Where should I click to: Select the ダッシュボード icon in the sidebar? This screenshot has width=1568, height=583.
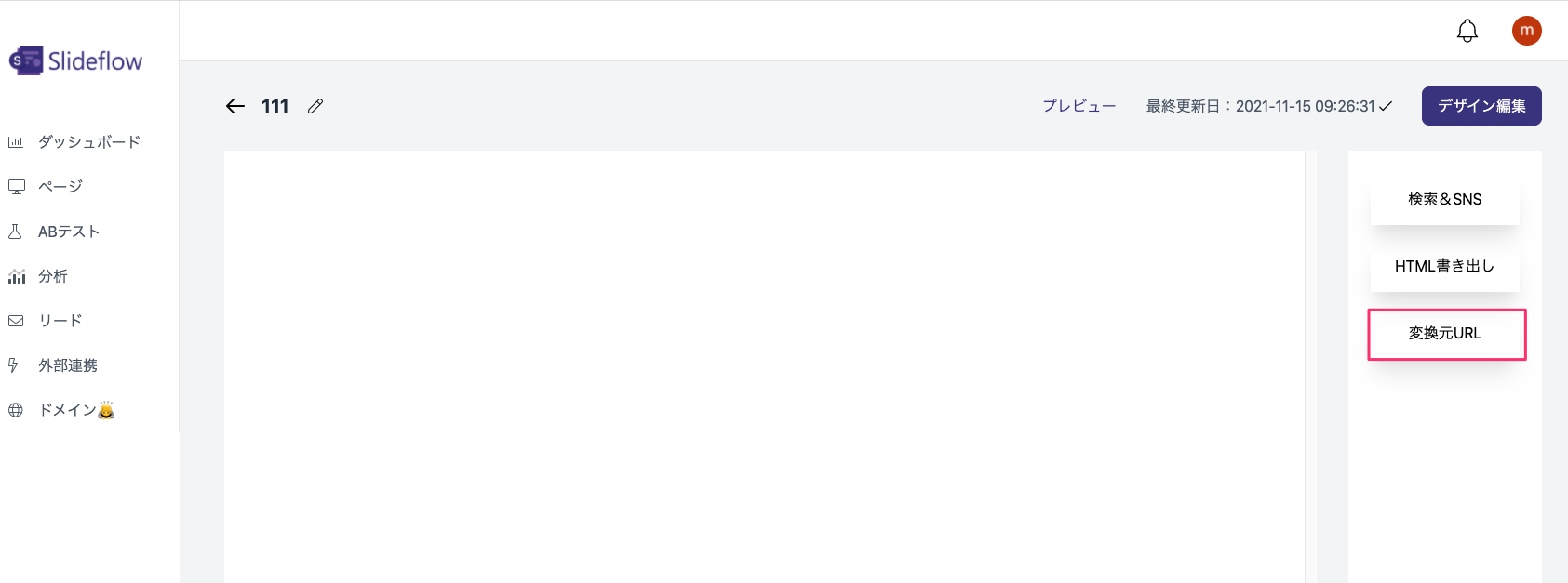[15, 141]
